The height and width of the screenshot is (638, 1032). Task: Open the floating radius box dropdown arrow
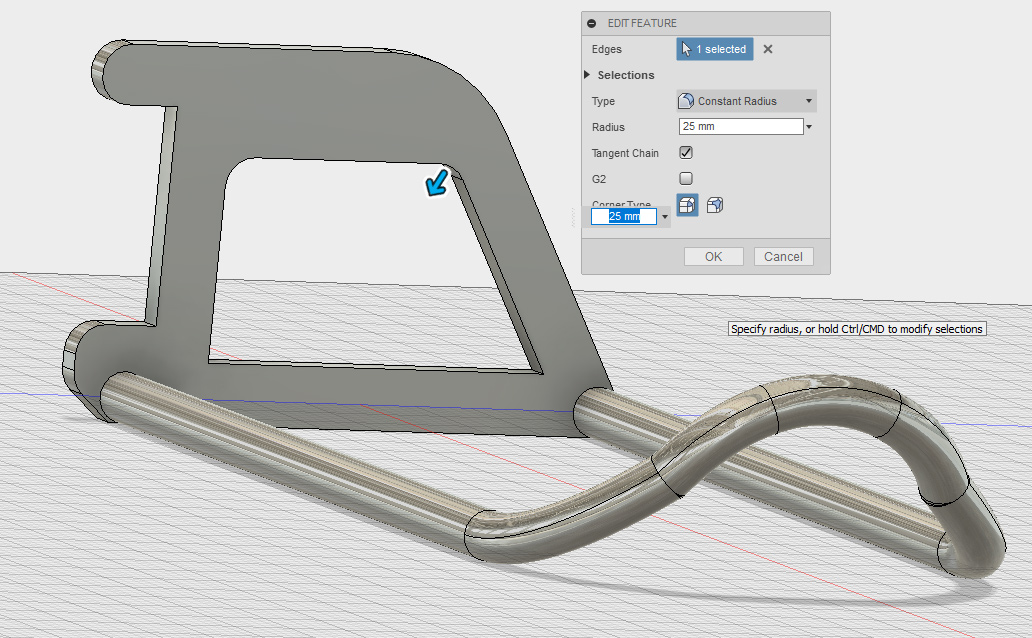point(665,217)
